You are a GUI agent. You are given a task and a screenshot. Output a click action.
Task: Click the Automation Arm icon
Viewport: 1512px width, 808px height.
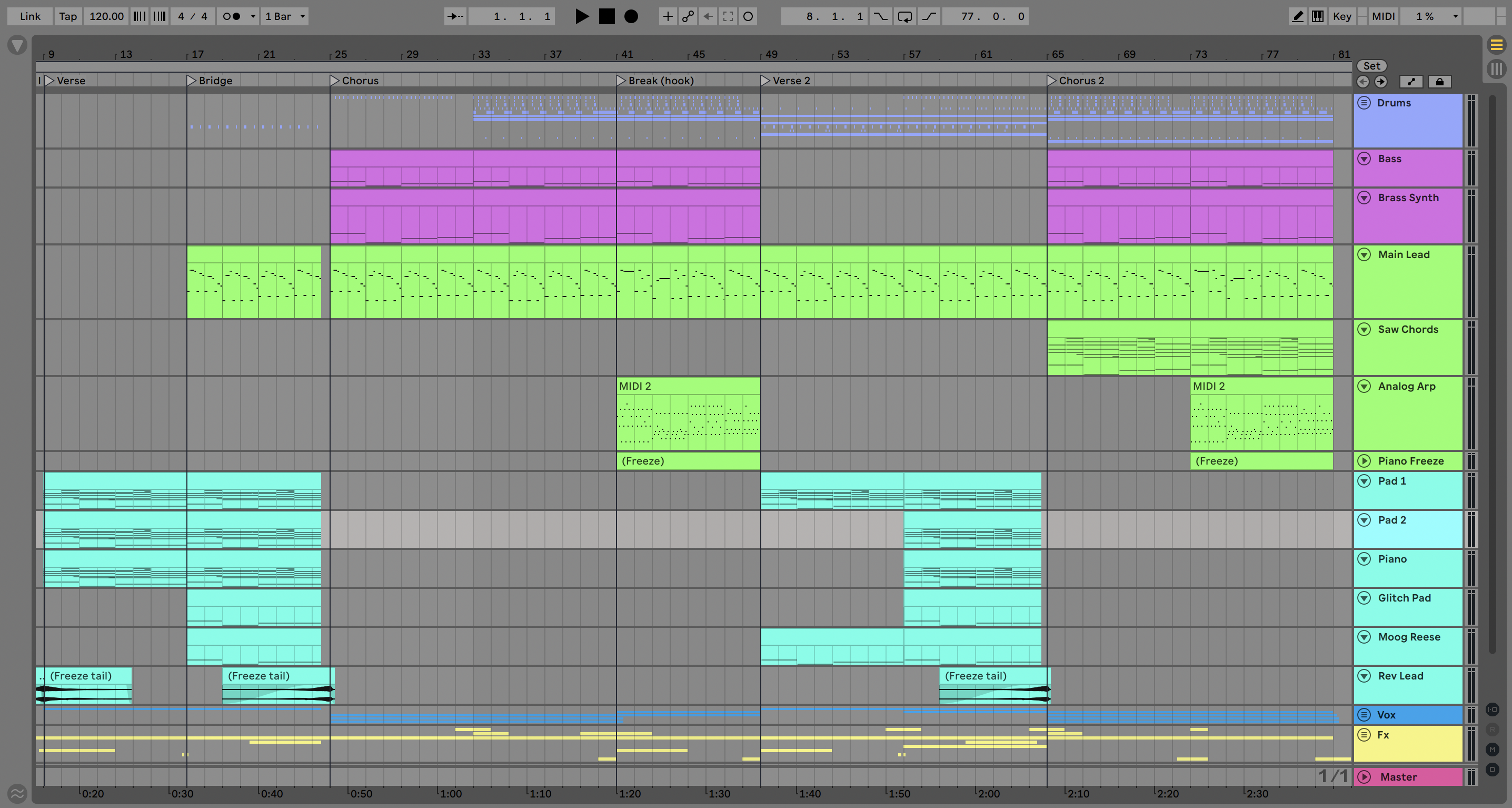688,16
